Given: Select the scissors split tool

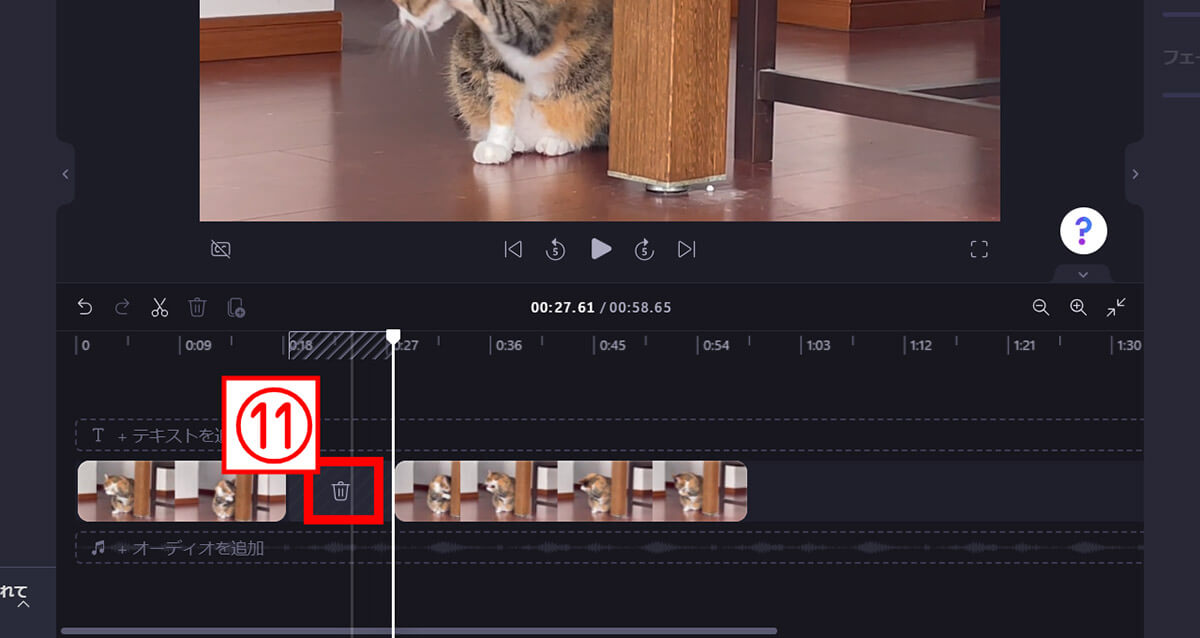Looking at the screenshot, I should pyautogui.click(x=160, y=308).
